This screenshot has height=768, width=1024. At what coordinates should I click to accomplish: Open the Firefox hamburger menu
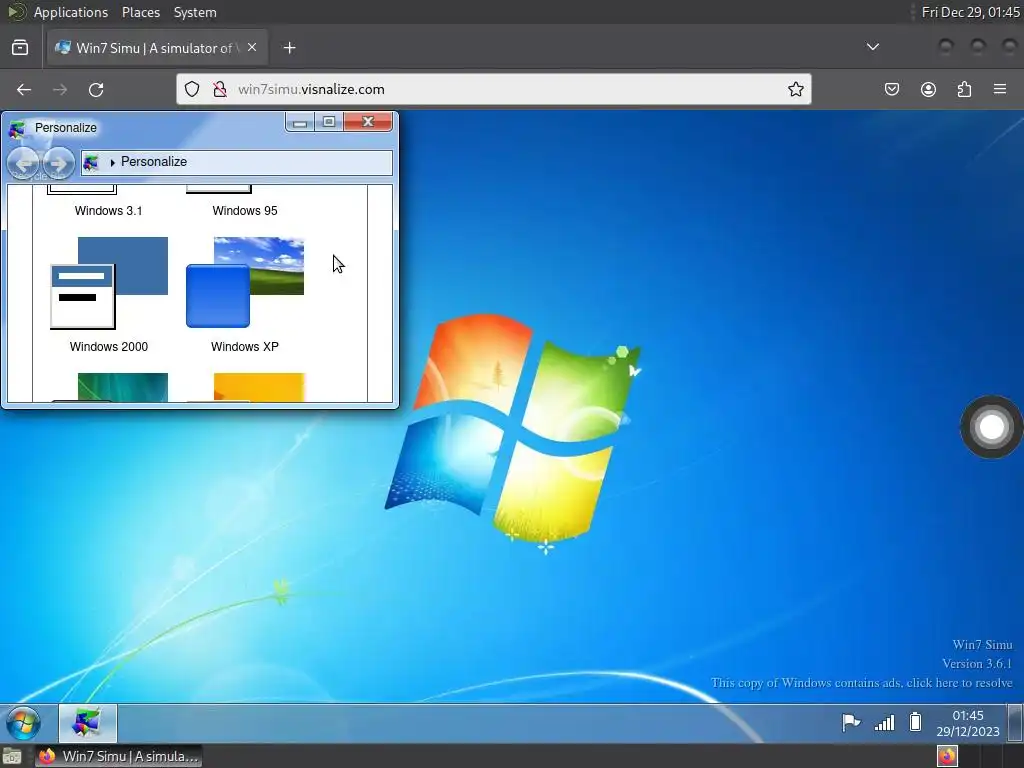point(1000,89)
